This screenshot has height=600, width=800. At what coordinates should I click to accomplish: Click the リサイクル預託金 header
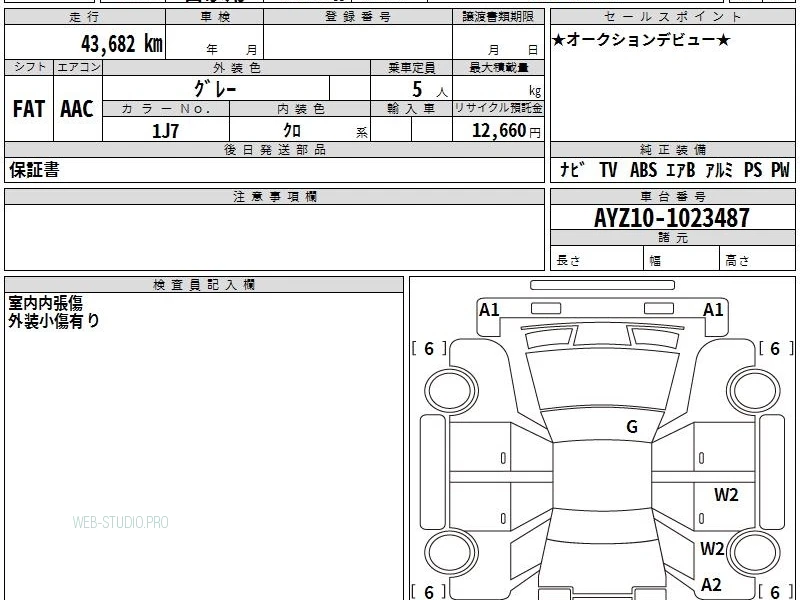pos(498,108)
